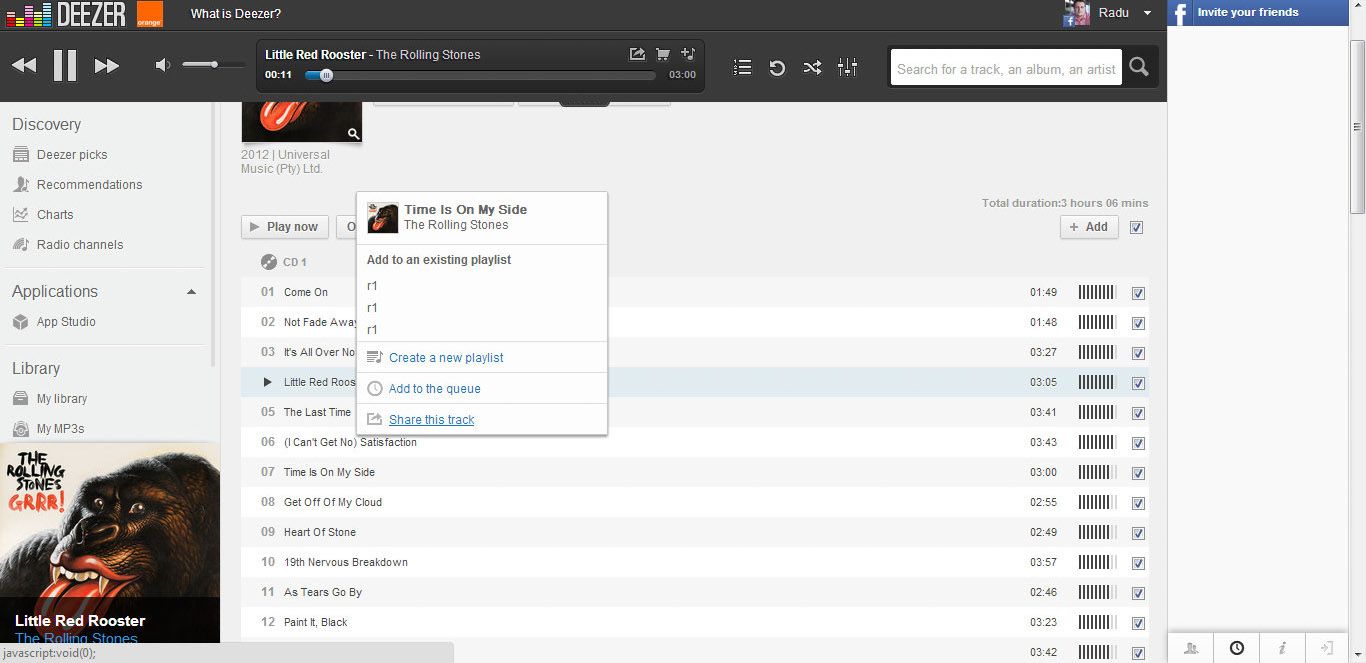Open Radio channels in sidebar
Screen dimensions: 1366x663
click(x=80, y=245)
